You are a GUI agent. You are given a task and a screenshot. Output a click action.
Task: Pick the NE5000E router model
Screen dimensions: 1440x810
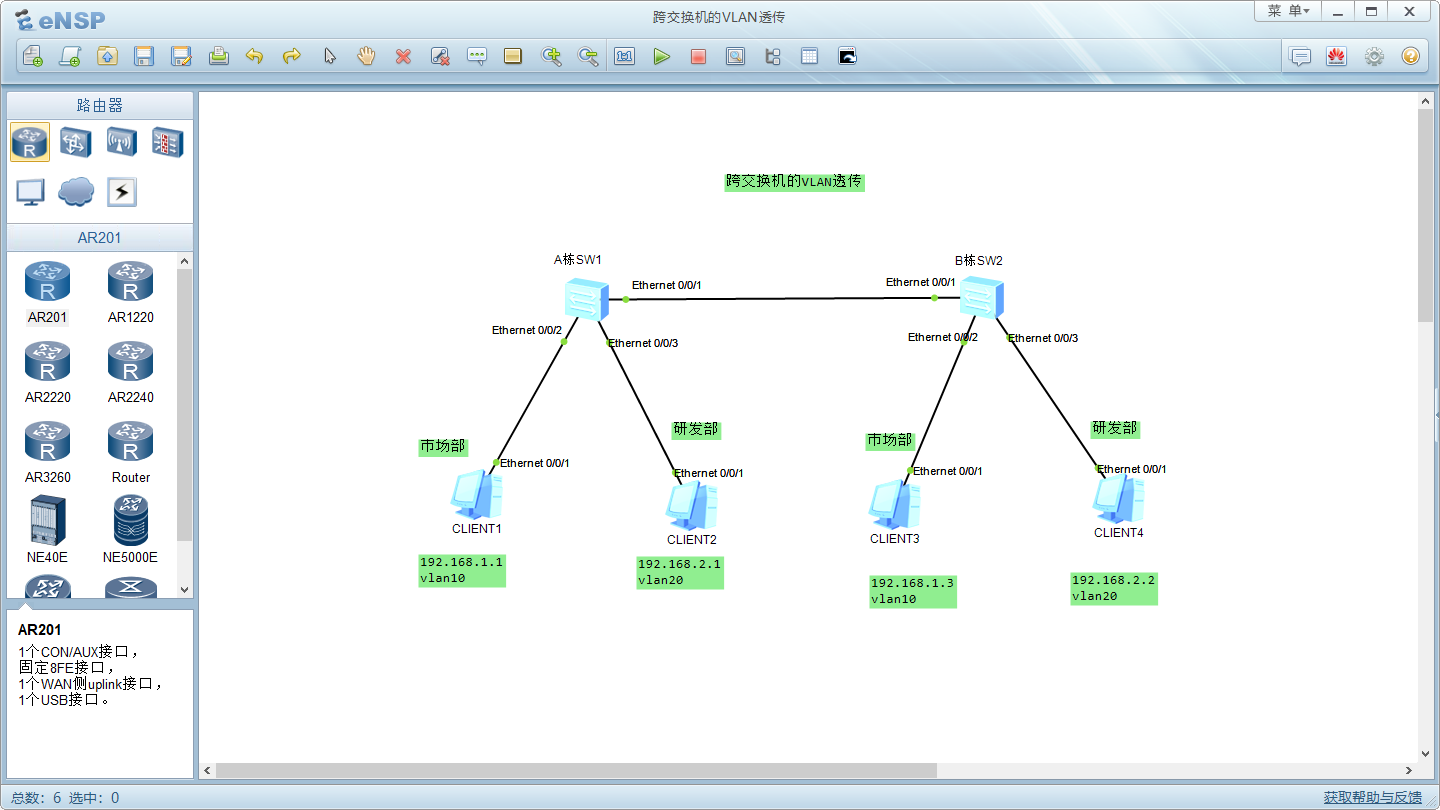(131, 530)
